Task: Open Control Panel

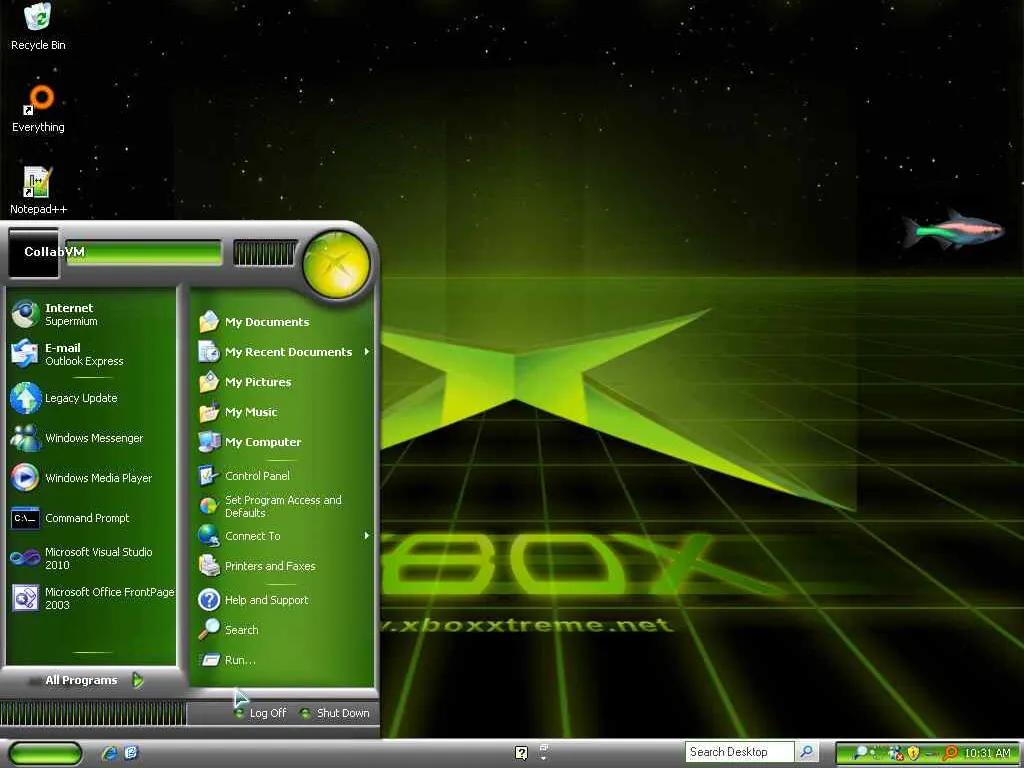Action: [283, 475]
